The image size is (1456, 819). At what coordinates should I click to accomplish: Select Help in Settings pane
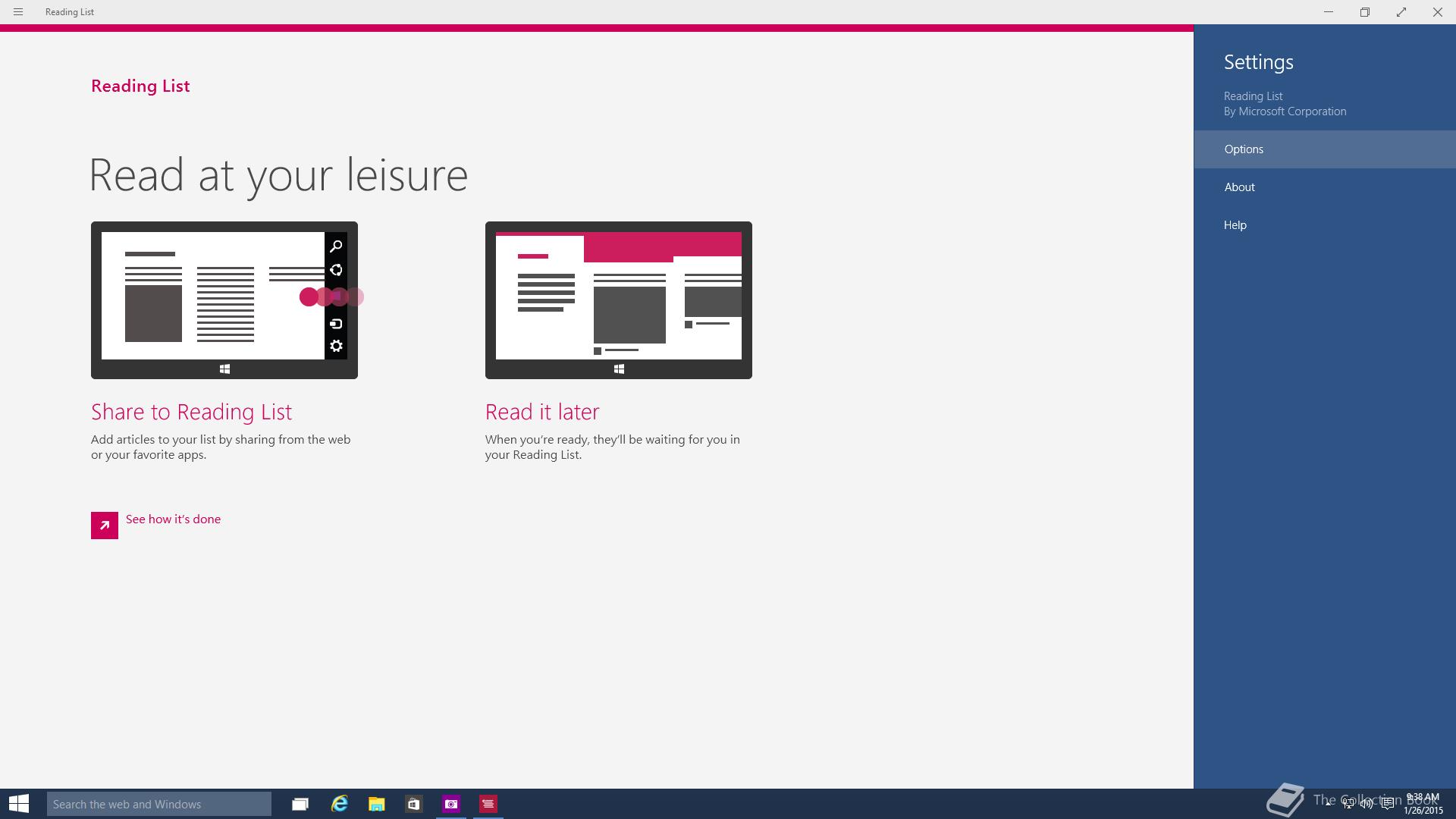tap(1325, 225)
